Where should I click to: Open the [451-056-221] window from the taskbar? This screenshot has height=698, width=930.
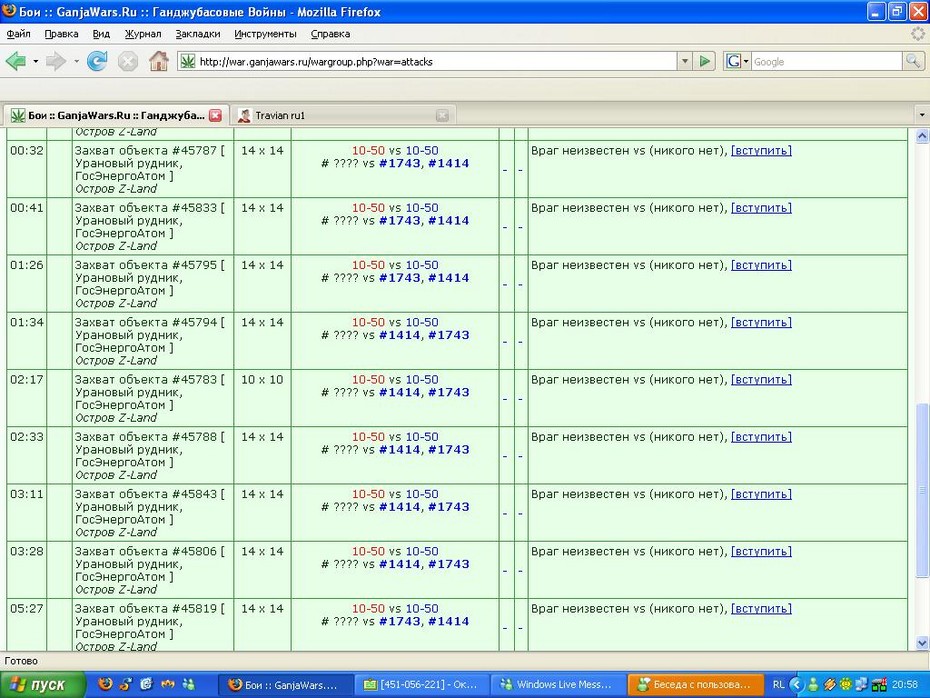[422, 684]
